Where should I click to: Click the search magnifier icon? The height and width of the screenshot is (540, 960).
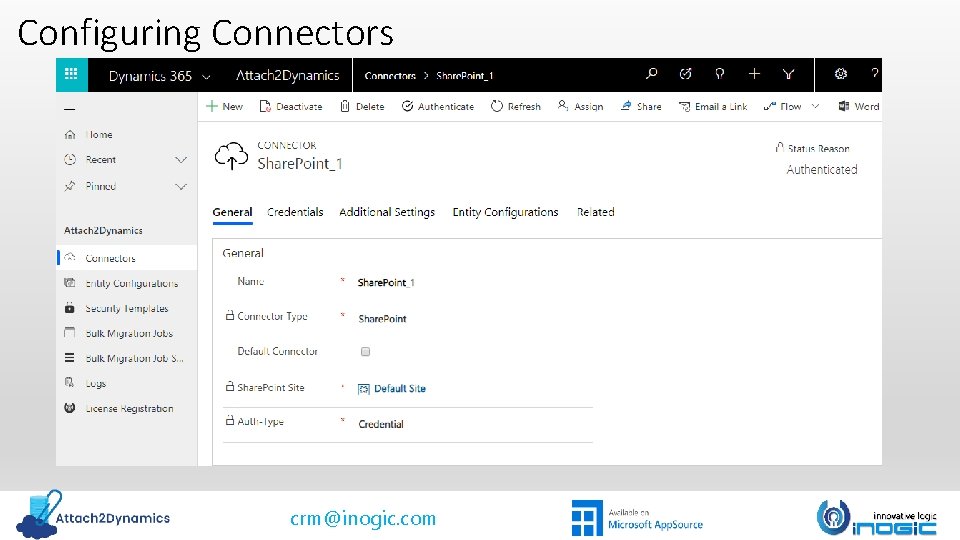(x=651, y=74)
